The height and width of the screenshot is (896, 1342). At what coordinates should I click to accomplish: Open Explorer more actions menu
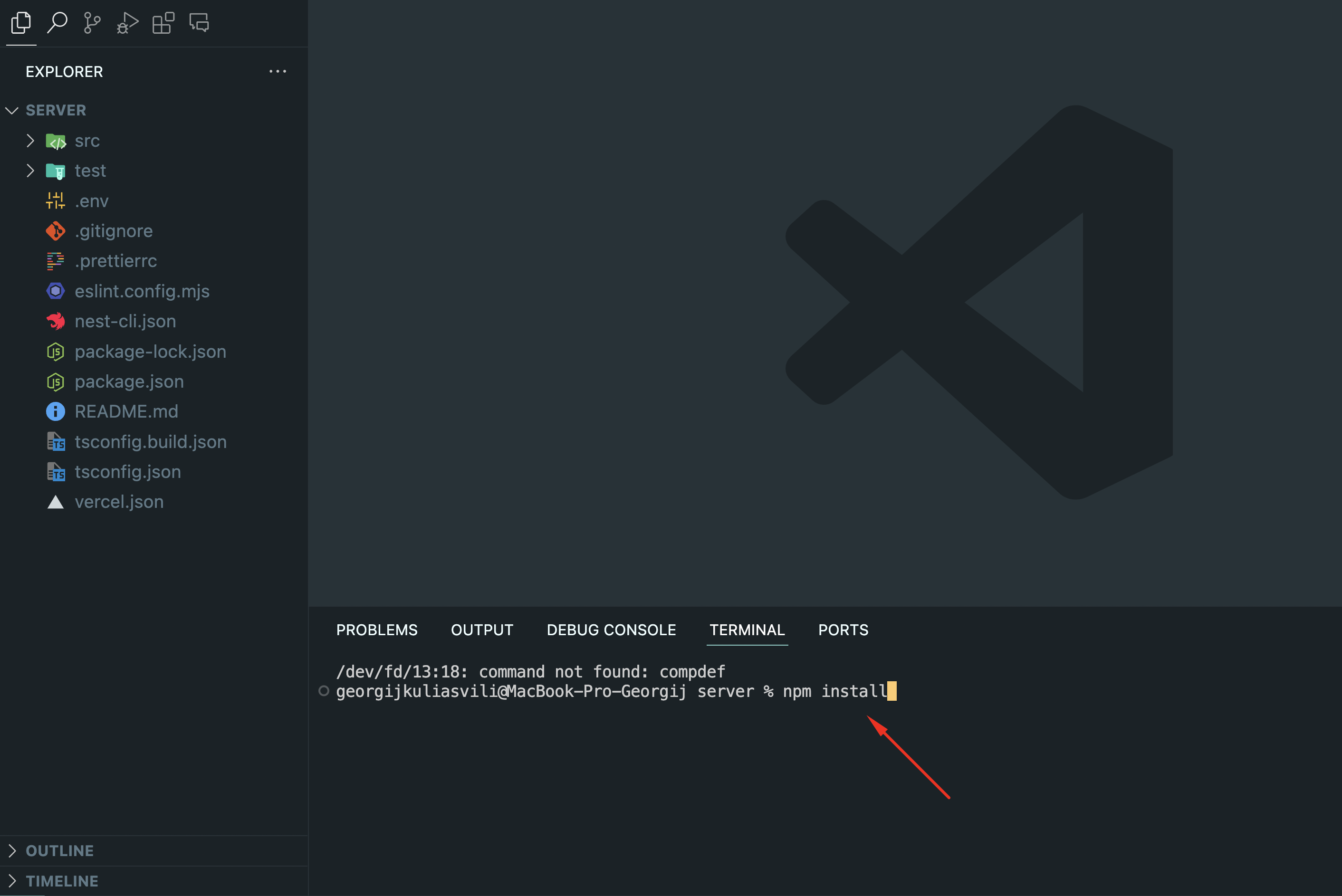click(x=278, y=71)
